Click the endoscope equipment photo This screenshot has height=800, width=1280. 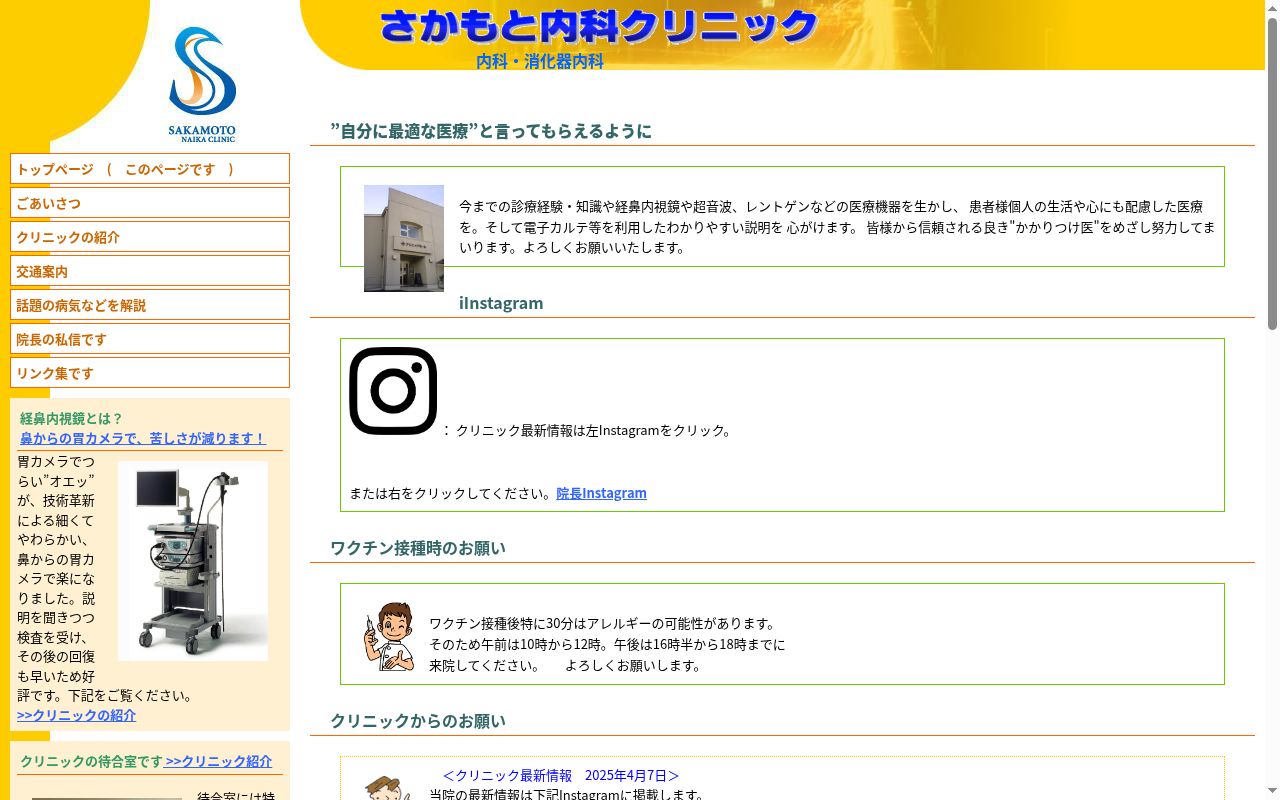(x=193, y=560)
